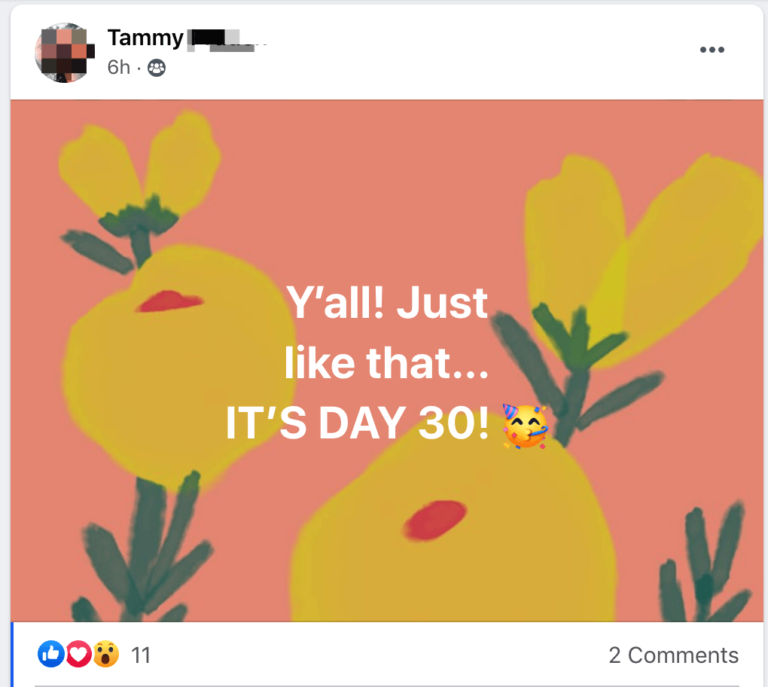This screenshot has width=768, height=687.
Task: Click the red spot on the bottom flower
Action: tap(435, 518)
